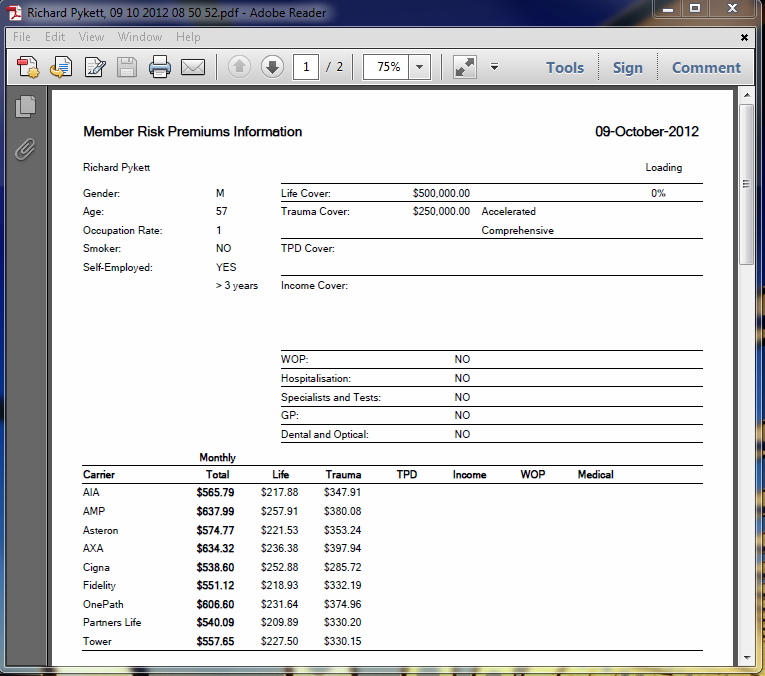Click the Occupation Rate: label
Viewport: 765px width, 676px height.
pos(122,230)
